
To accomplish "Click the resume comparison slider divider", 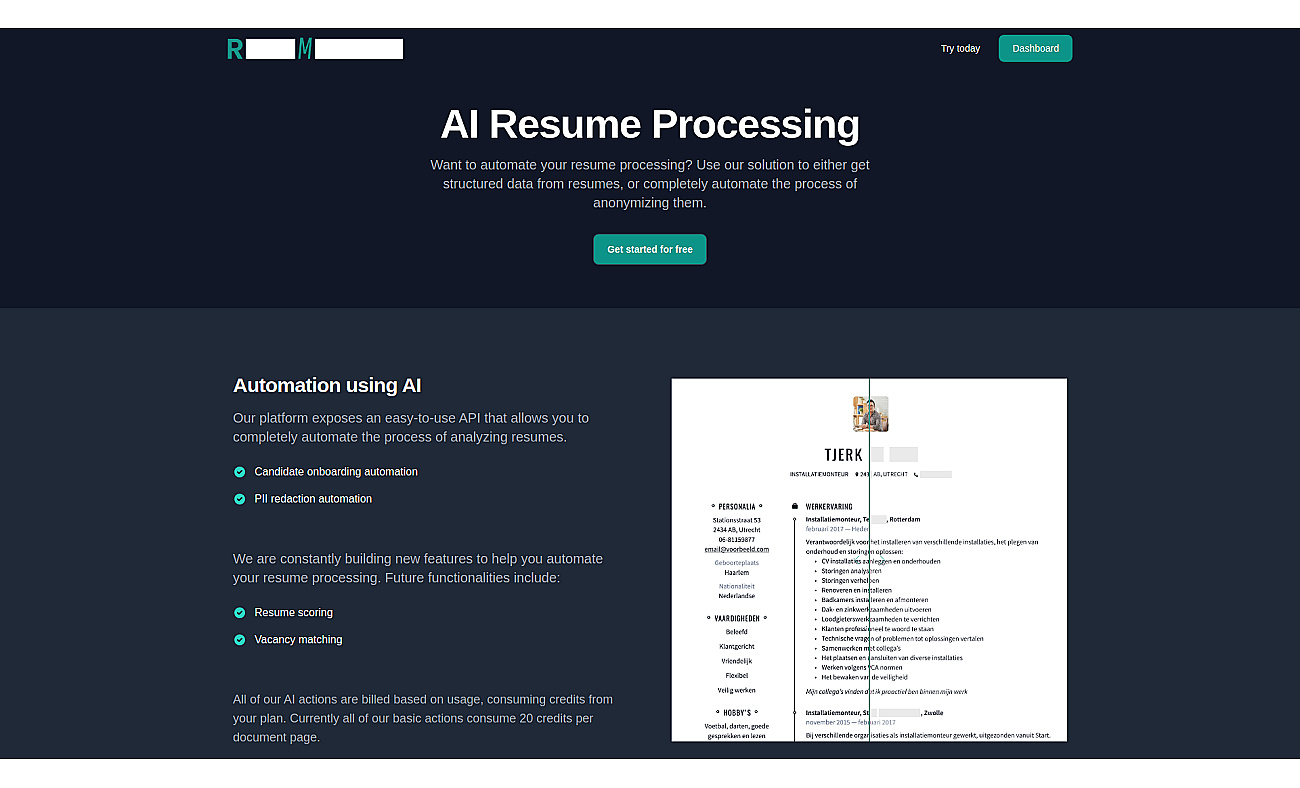I will point(869,560).
